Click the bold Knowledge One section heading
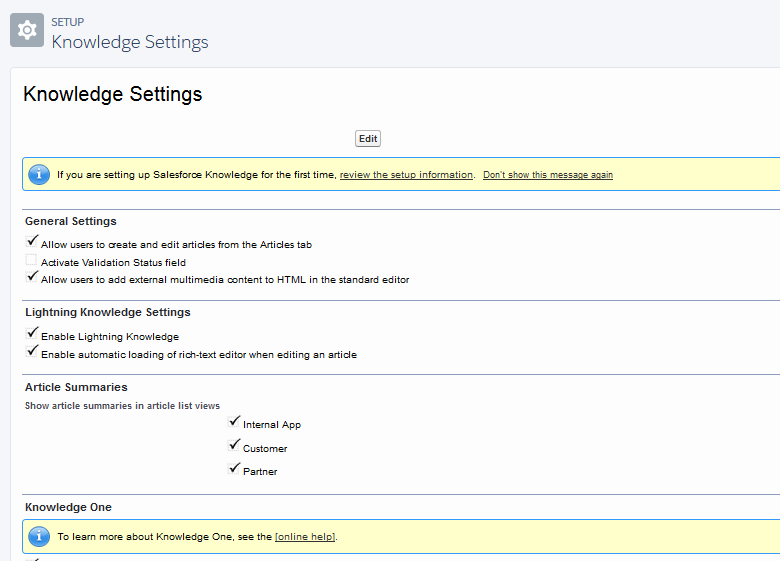 tap(68, 507)
